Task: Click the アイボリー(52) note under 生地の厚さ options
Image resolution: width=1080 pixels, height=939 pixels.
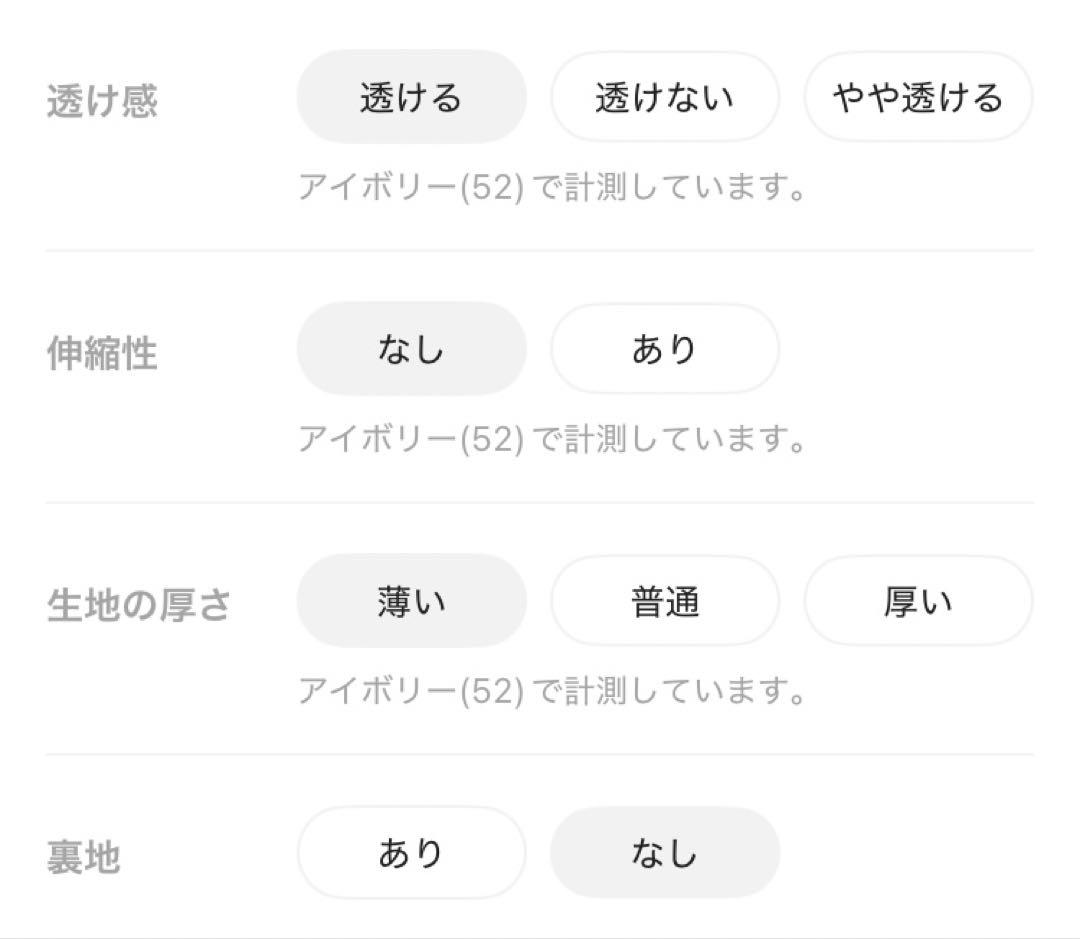Action: click(552, 691)
